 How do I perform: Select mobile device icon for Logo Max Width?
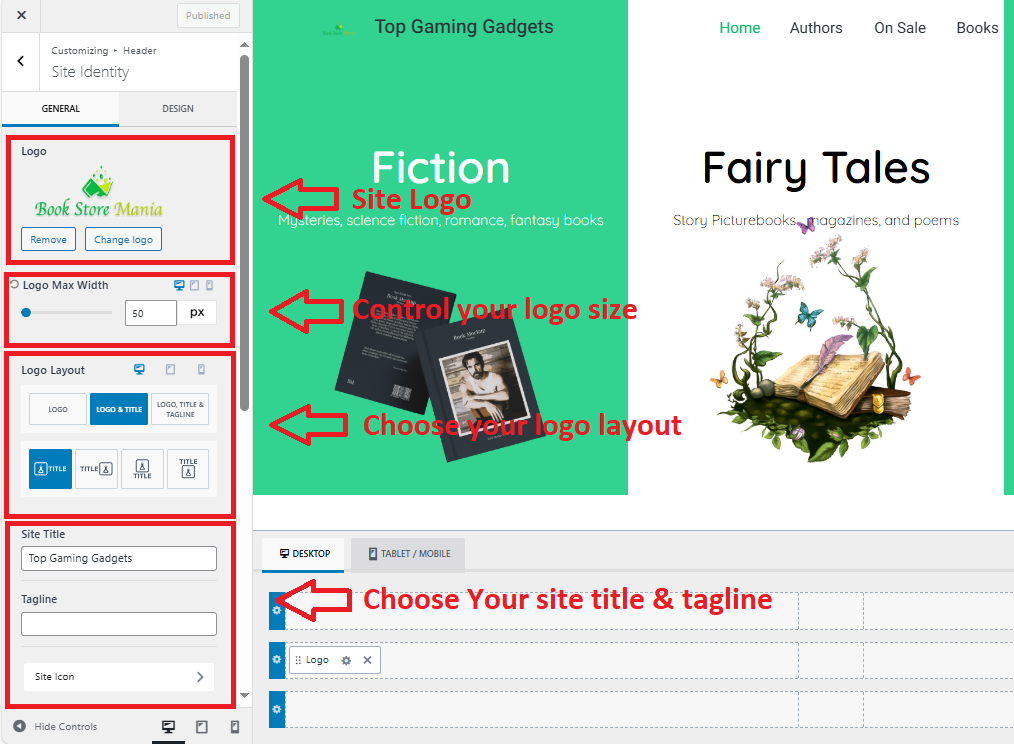[x=209, y=285]
